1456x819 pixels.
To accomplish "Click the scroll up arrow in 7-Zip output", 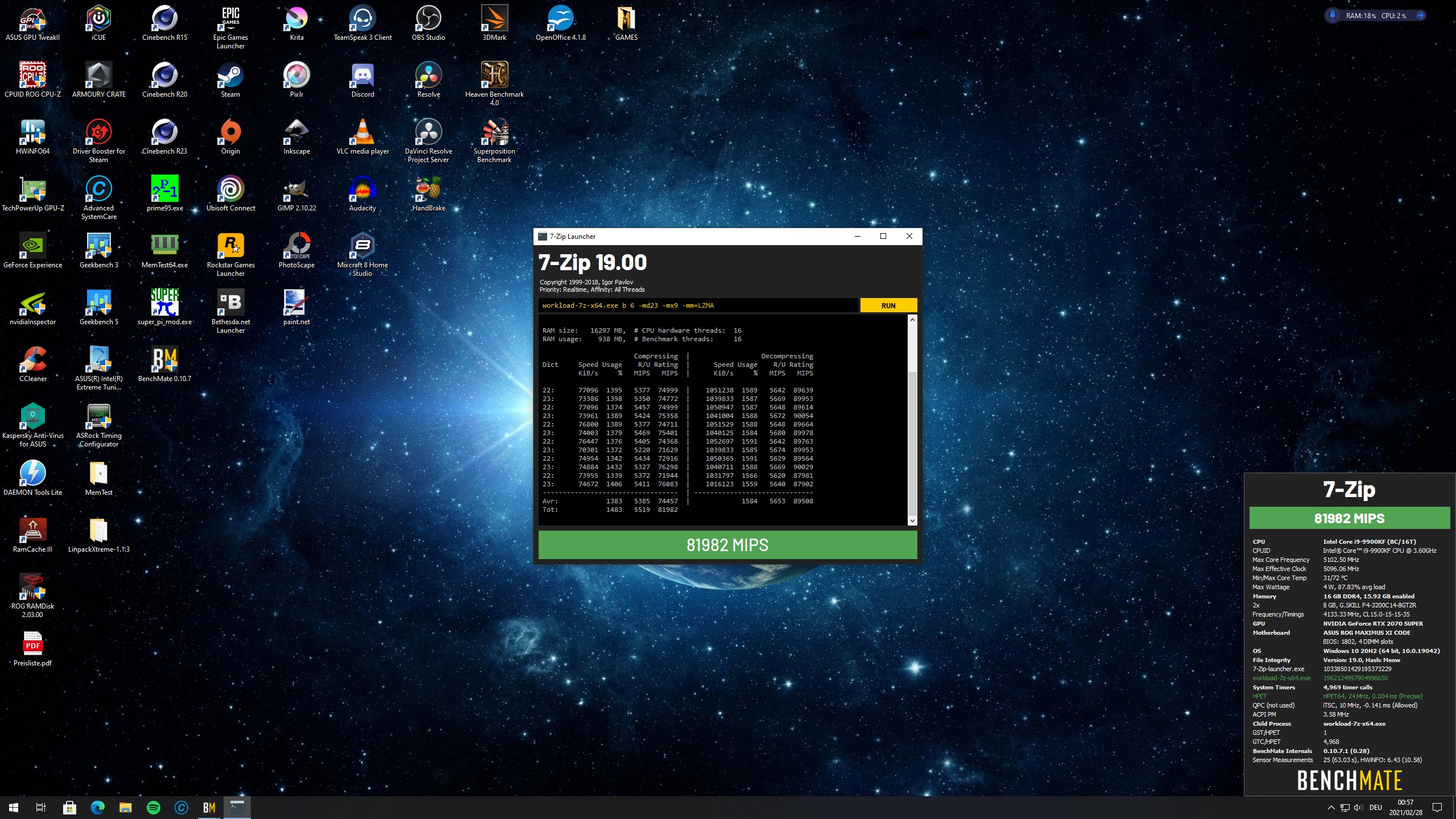I will [912, 320].
